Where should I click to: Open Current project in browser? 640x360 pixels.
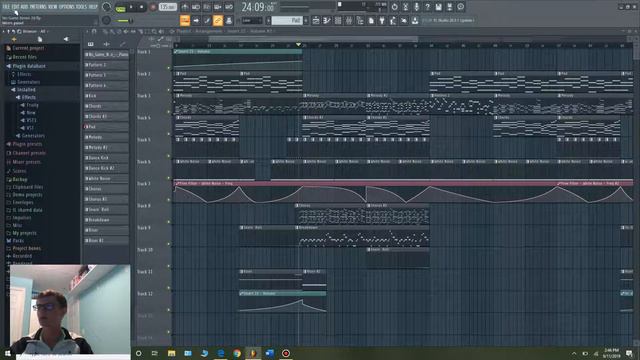[x=28, y=48]
